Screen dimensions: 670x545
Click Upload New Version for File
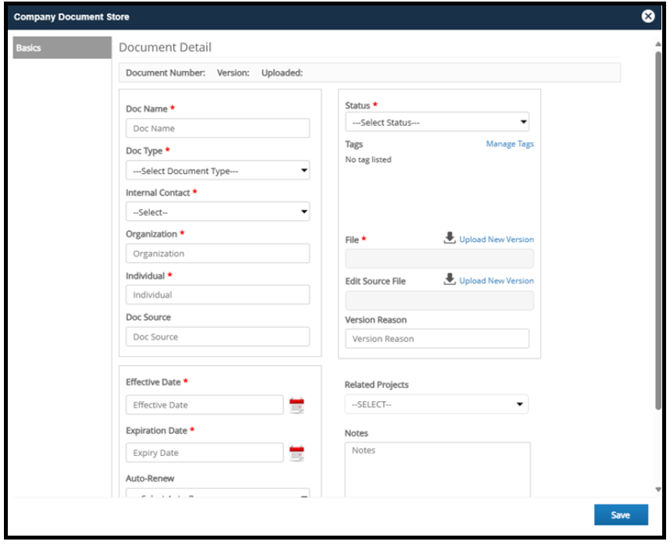497,239
